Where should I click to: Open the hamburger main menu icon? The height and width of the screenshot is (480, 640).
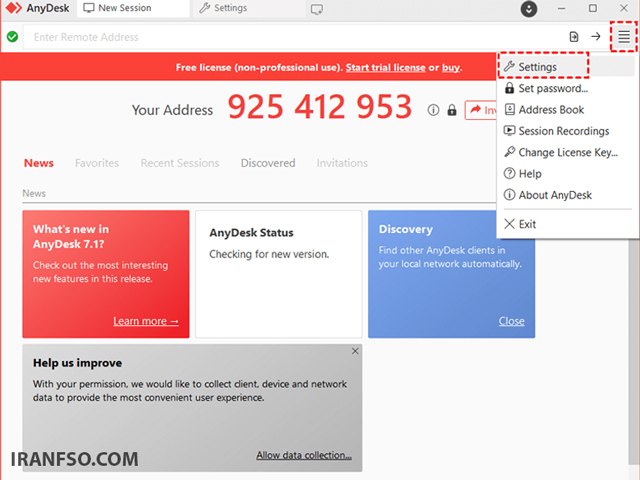[624, 37]
